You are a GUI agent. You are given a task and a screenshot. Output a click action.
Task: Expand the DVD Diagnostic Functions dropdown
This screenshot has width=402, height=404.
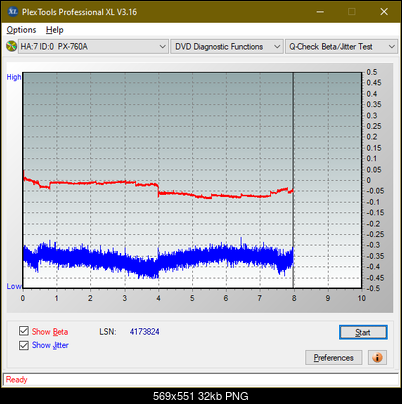227,47
